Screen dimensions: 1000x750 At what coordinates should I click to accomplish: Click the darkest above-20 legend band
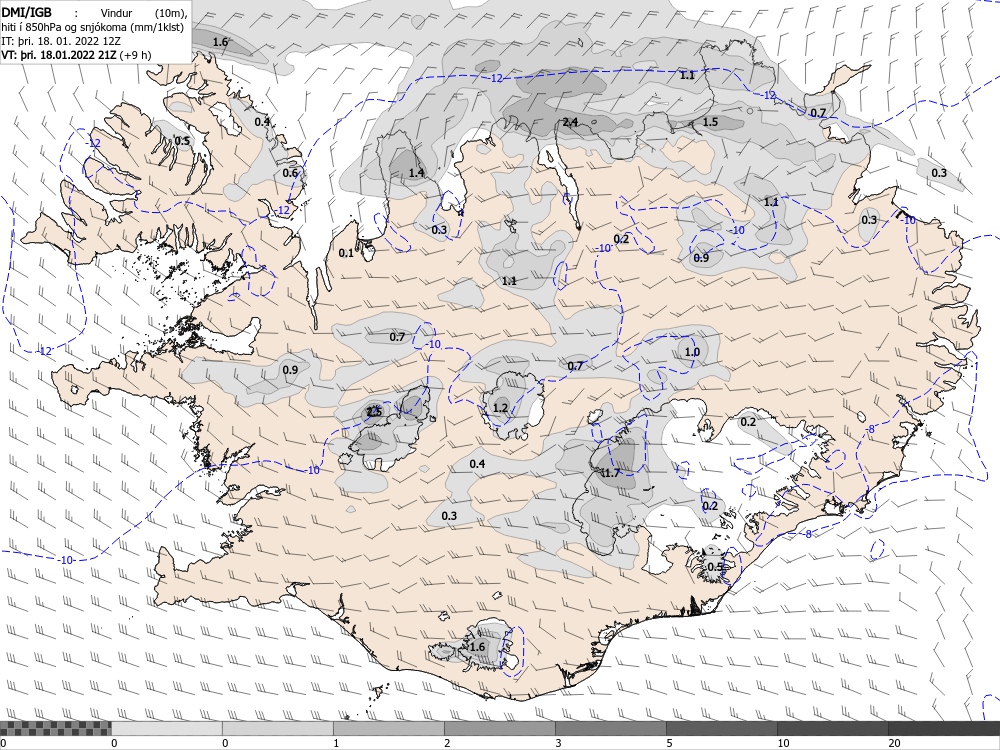(x=944, y=728)
